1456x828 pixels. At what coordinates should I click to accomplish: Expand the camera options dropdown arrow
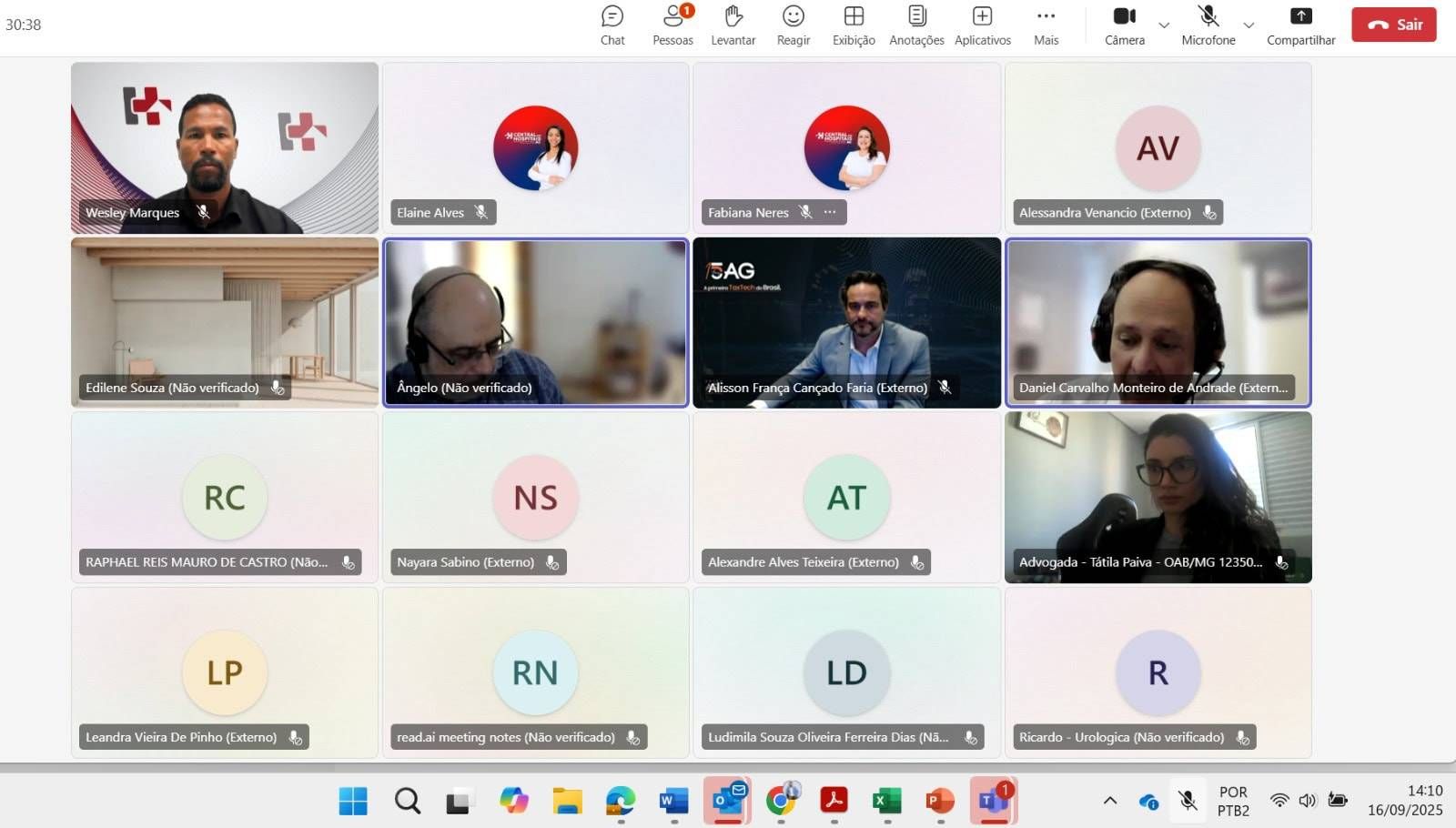coord(1164,25)
